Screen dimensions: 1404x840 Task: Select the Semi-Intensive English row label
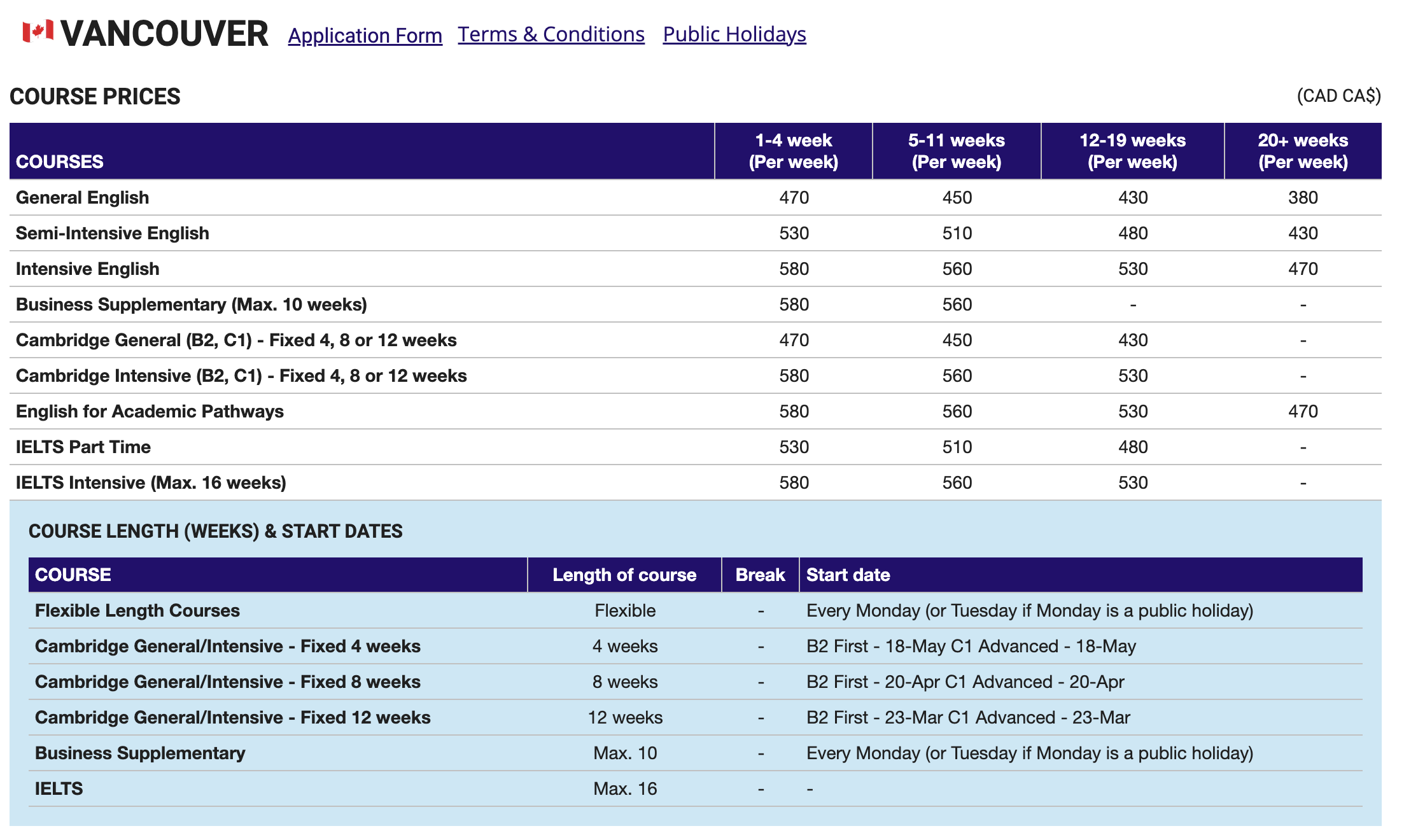(113, 234)
